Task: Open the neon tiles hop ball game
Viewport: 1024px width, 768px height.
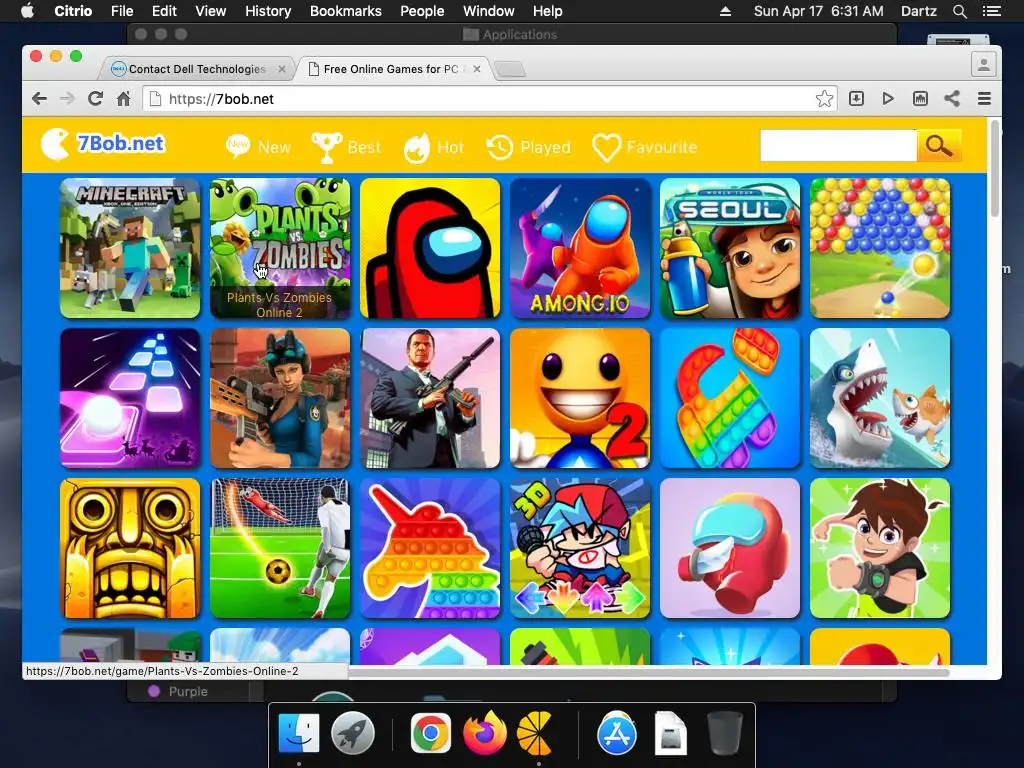Action: [130, 398]
